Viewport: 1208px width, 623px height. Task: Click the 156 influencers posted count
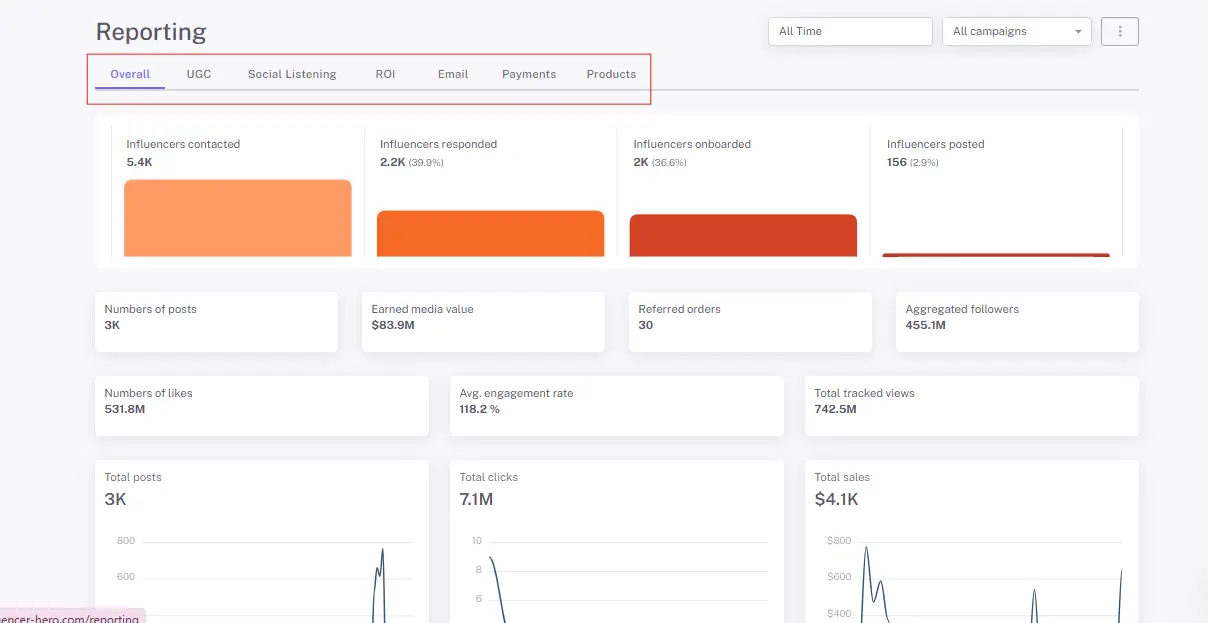tap(897, 161)
